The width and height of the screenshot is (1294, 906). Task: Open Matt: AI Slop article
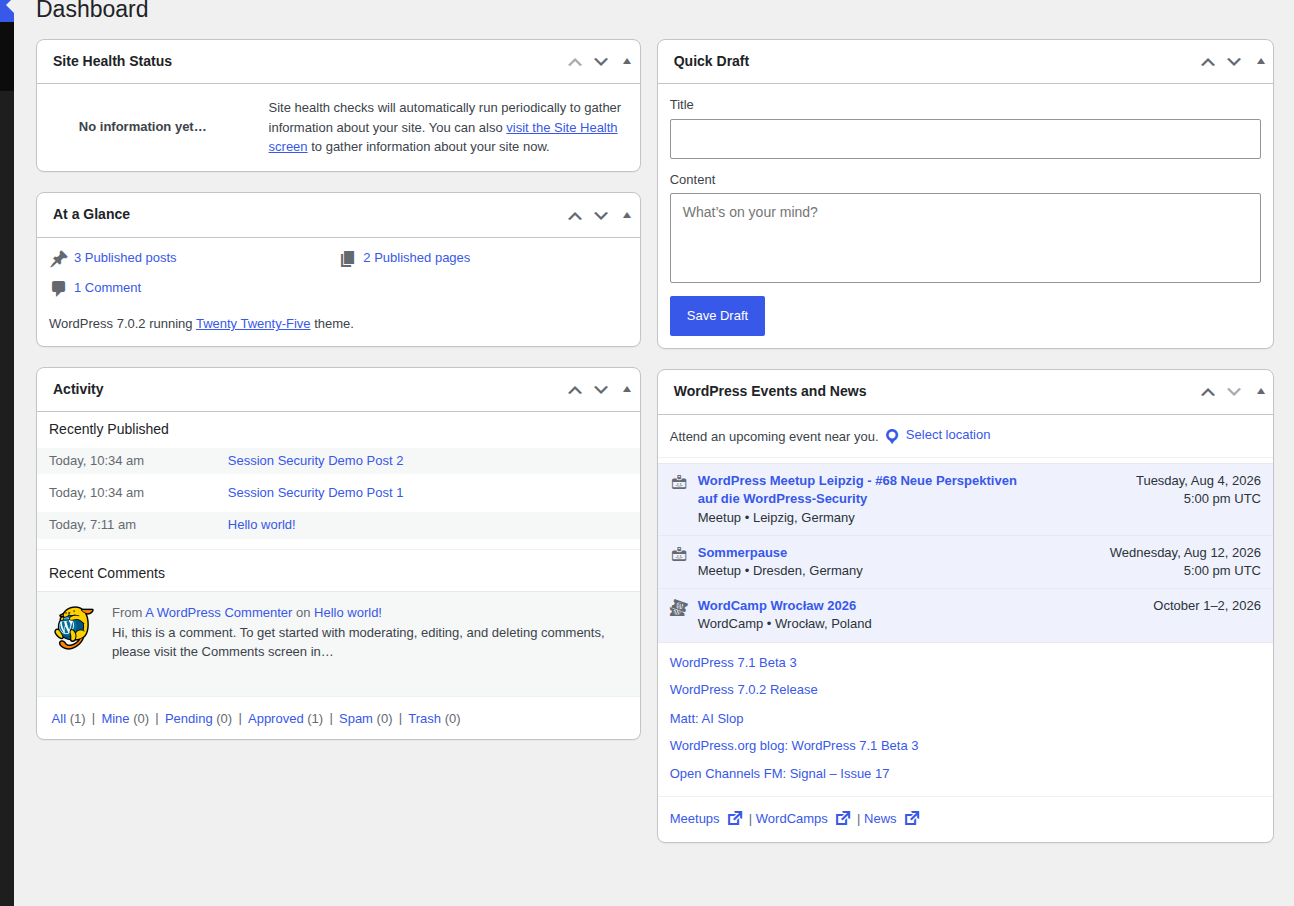click(x=707, y=718)
